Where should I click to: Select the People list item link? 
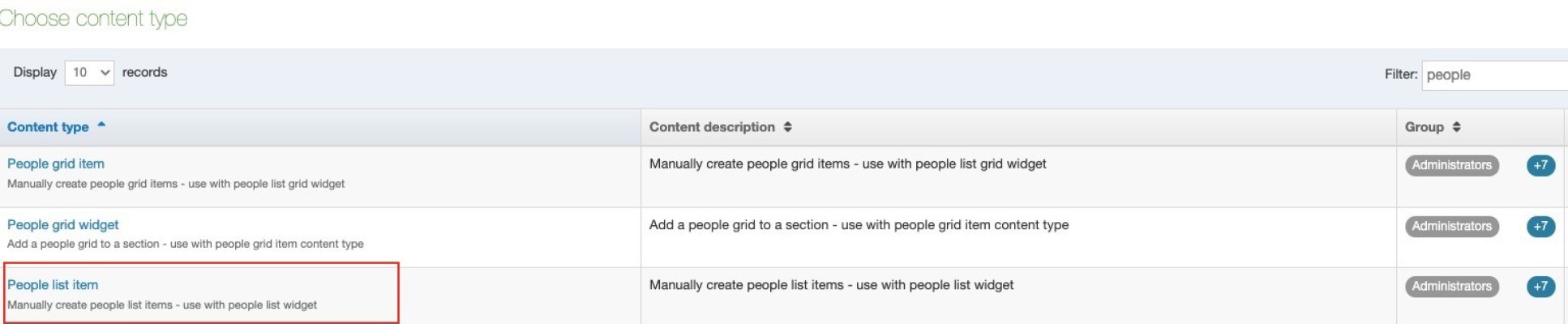click(53, 285)
